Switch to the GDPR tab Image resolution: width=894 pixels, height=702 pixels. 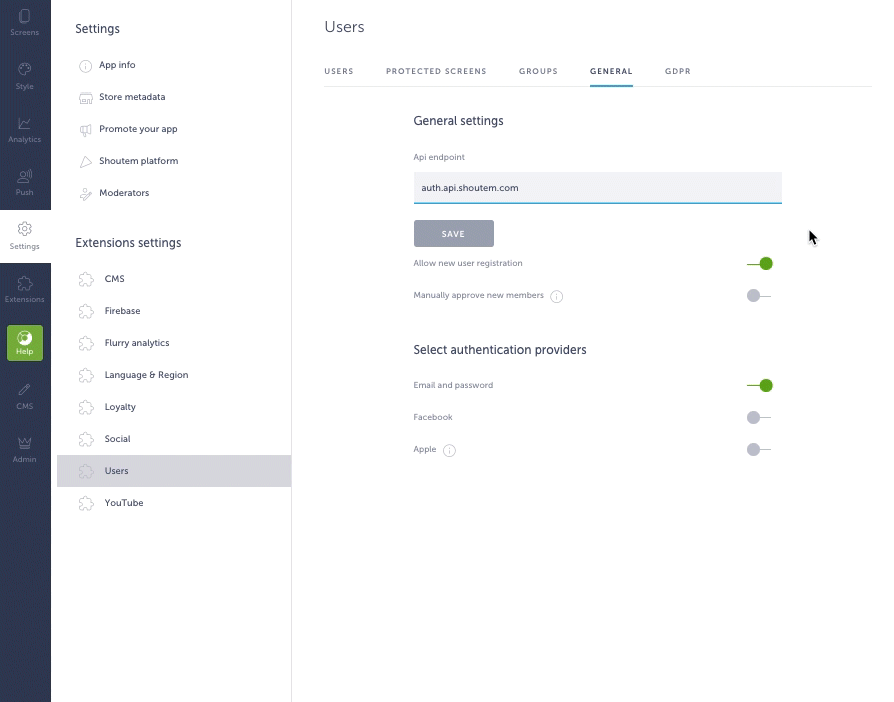pos(677,72)
